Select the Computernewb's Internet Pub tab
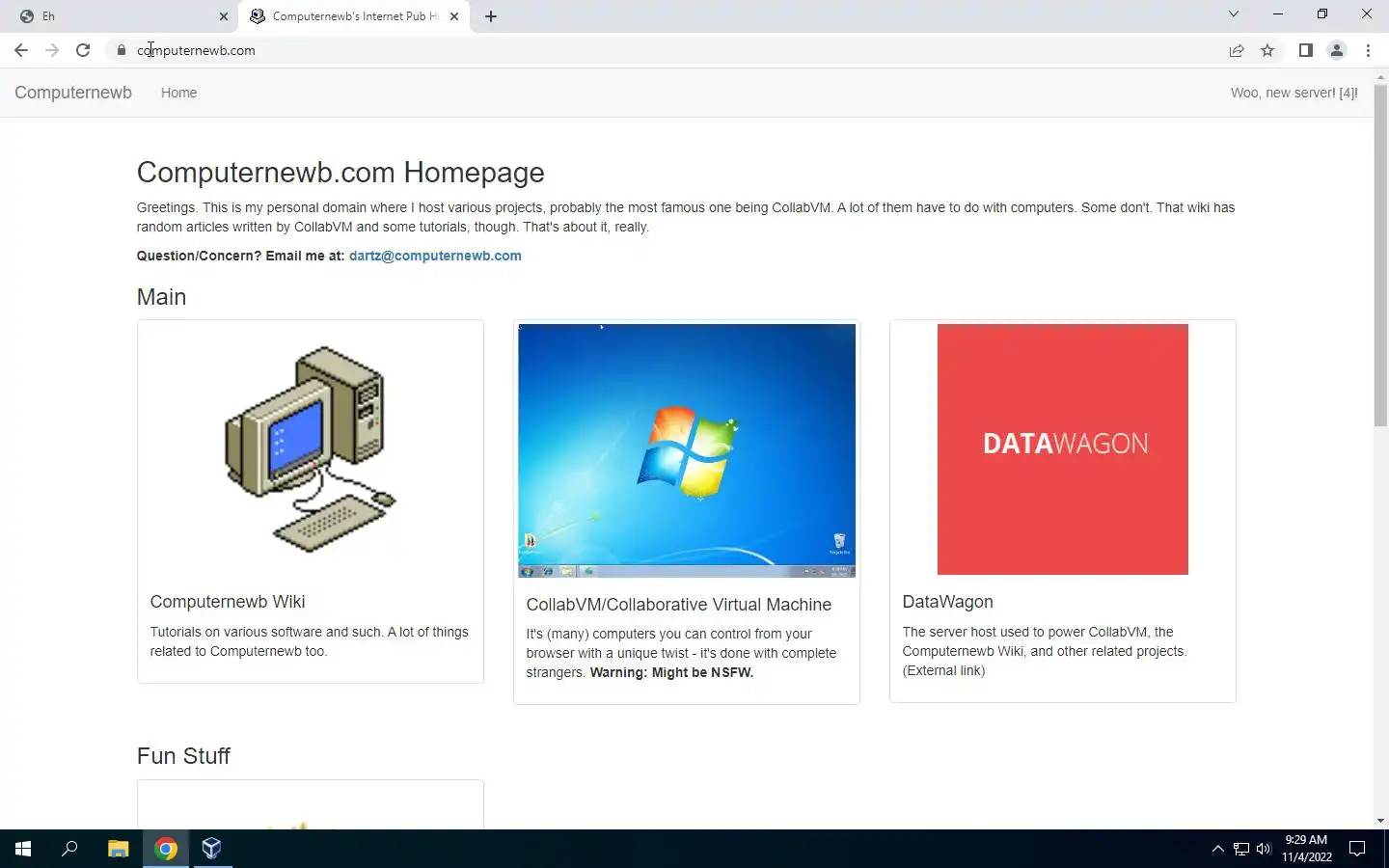1389x868 pixels. (355, 16)
